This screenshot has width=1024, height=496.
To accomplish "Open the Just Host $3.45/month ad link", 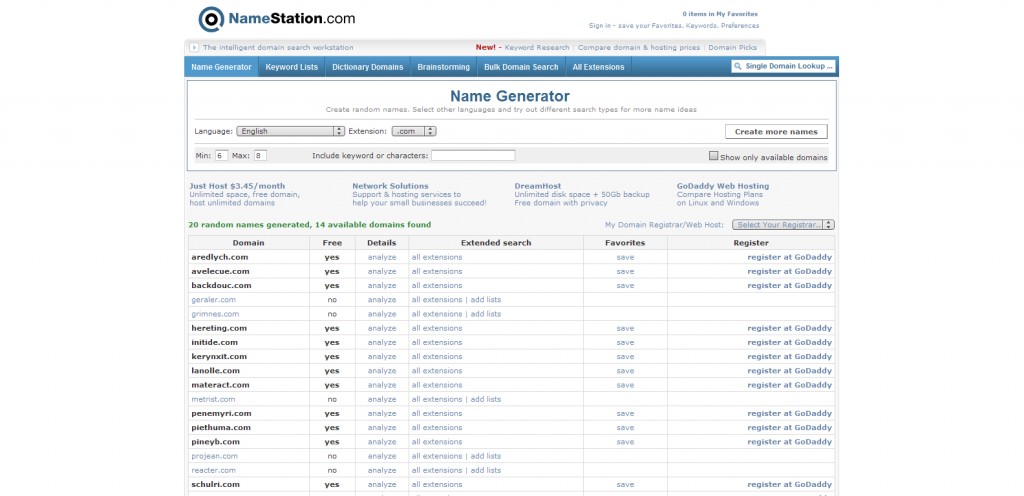I will pyautogui.click(x=237, y=186).
